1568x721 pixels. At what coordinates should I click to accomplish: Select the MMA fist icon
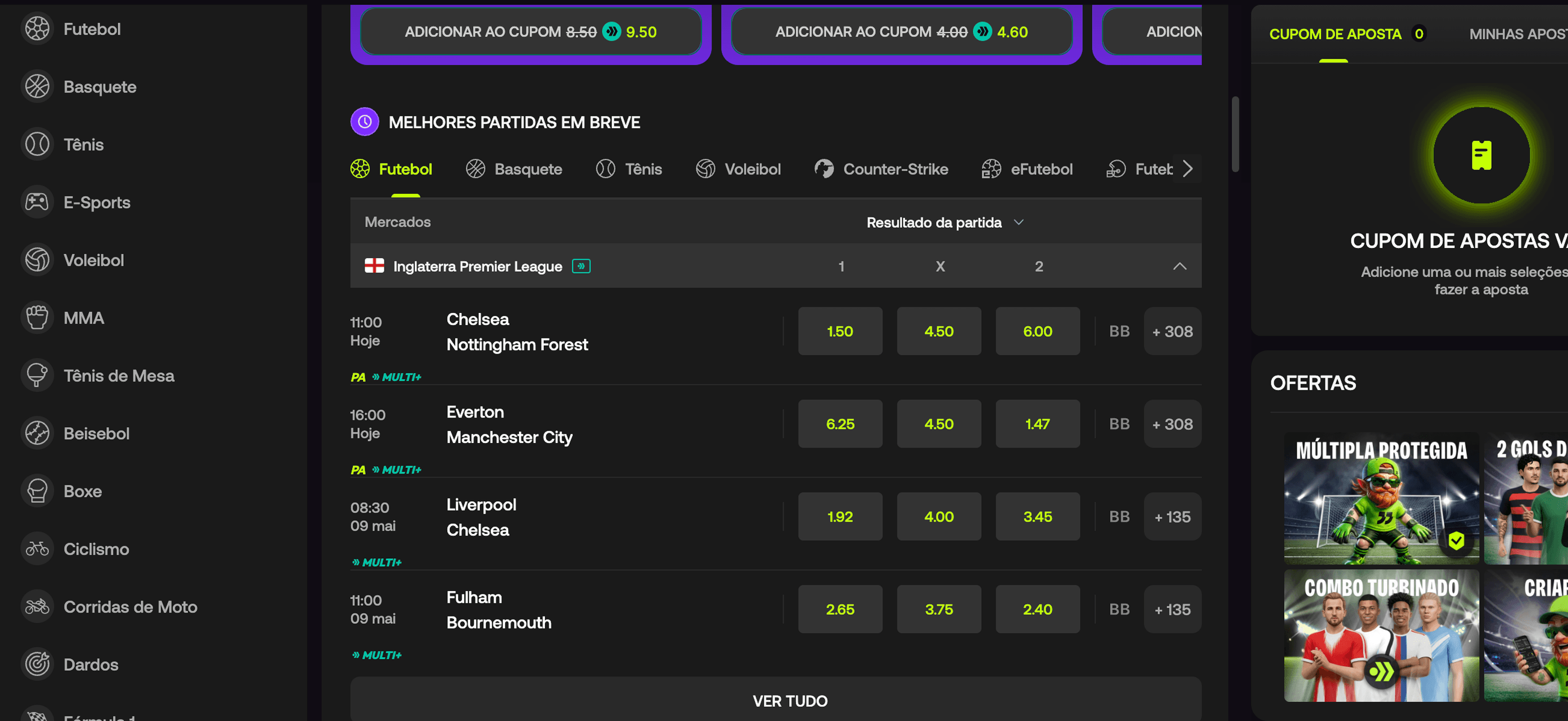37,318
